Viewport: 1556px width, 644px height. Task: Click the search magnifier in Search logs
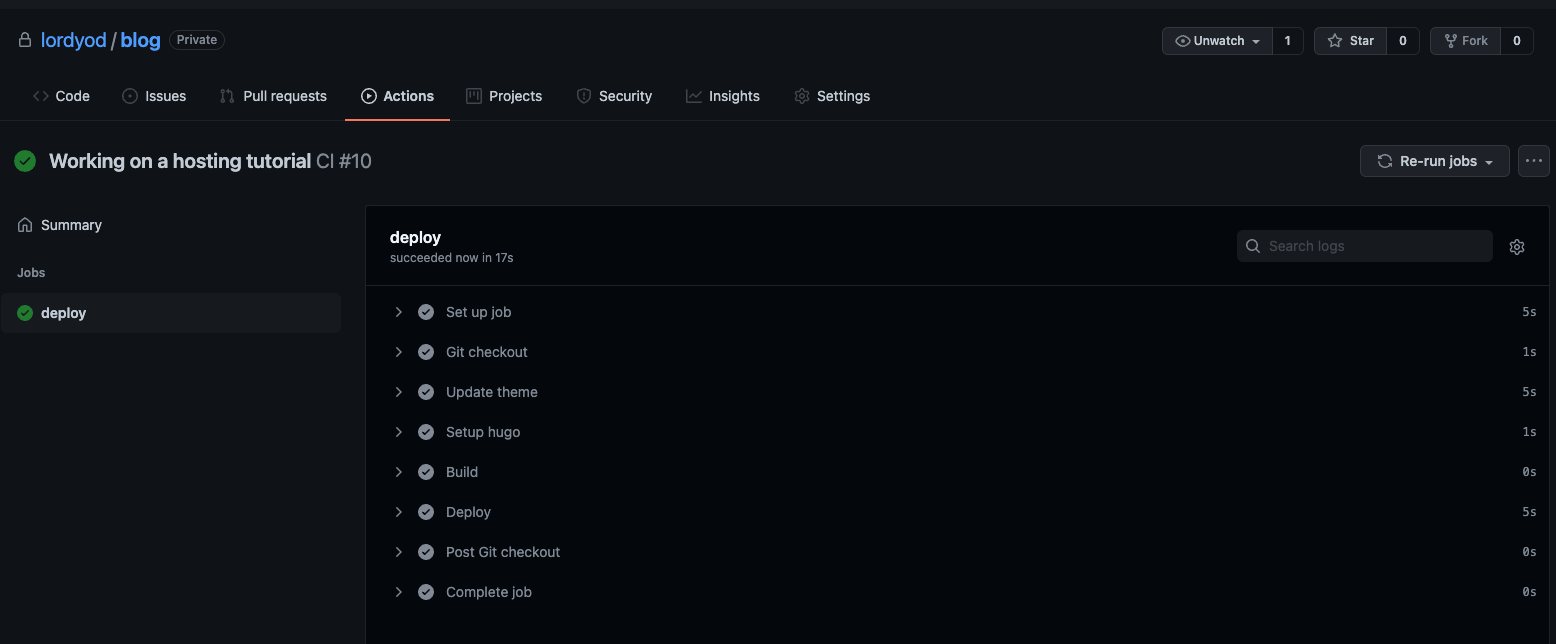click(1253, 246)
